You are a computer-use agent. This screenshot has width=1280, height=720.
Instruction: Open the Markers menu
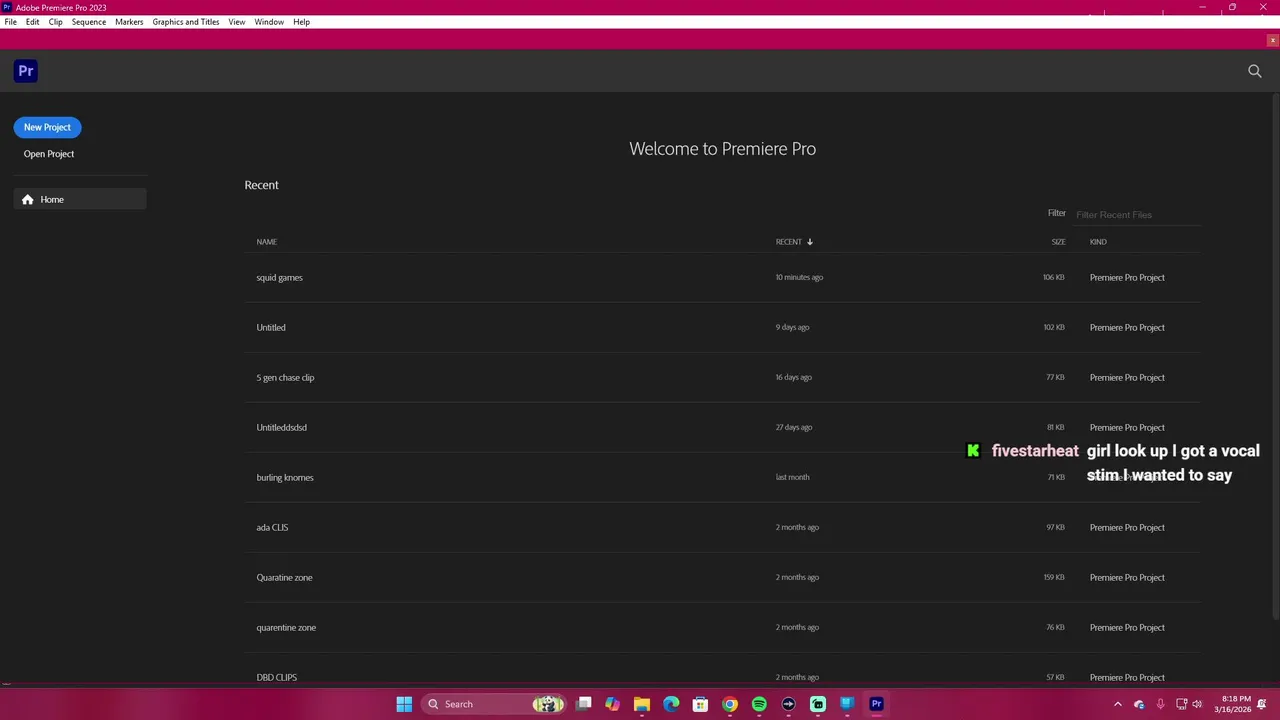(129, 22)
